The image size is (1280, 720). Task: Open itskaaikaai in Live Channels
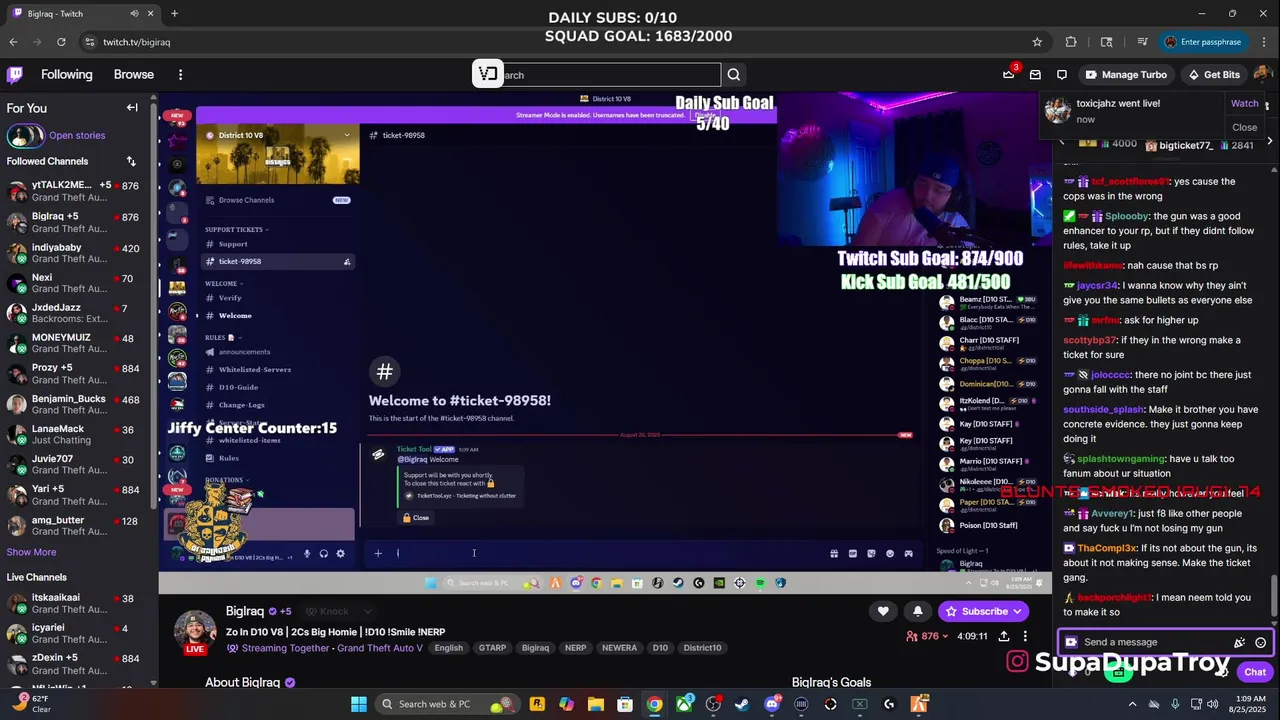click(x=78, y=603)
